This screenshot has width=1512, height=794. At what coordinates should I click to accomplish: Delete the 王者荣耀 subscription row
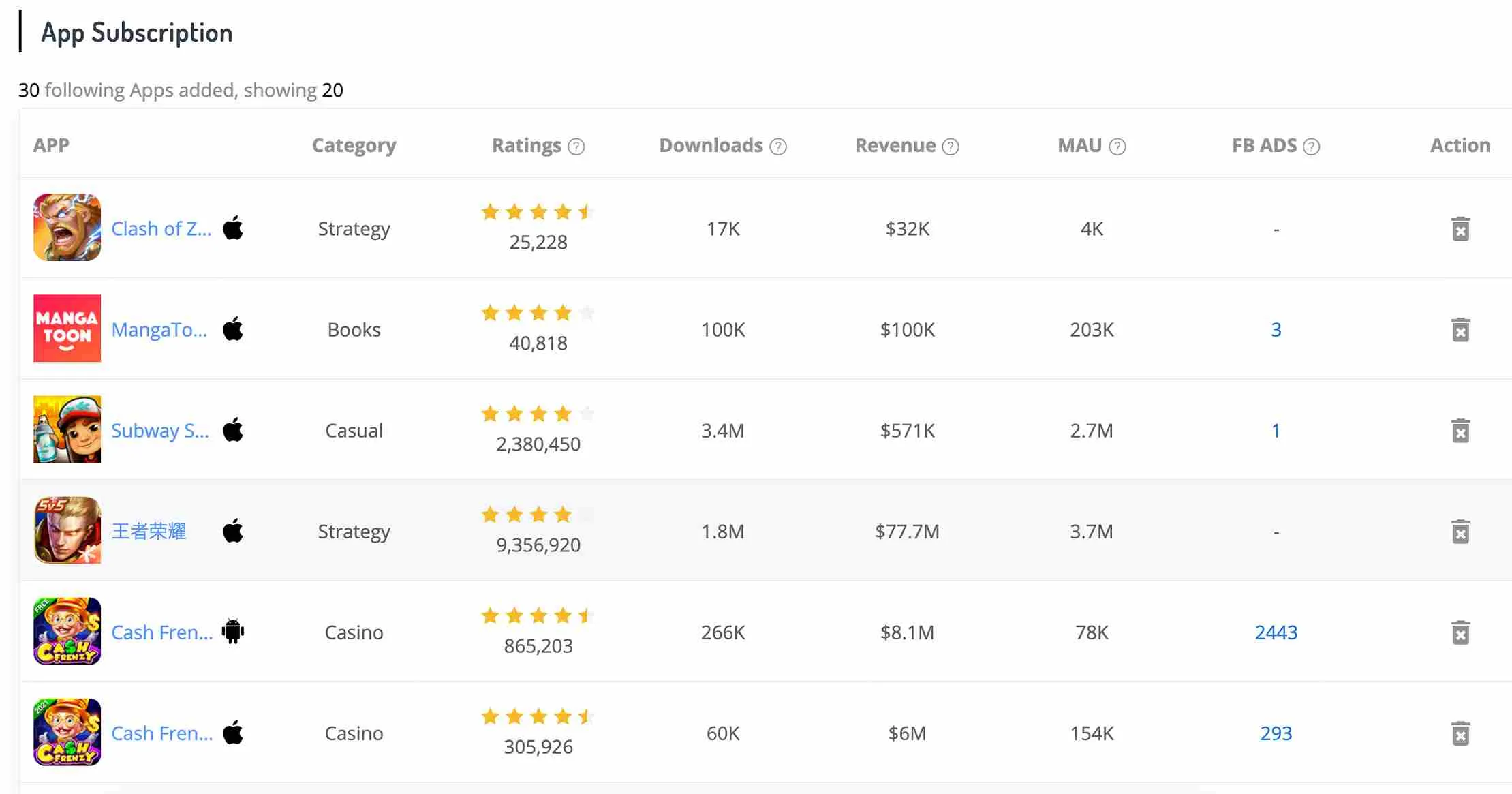point(1460,531)
